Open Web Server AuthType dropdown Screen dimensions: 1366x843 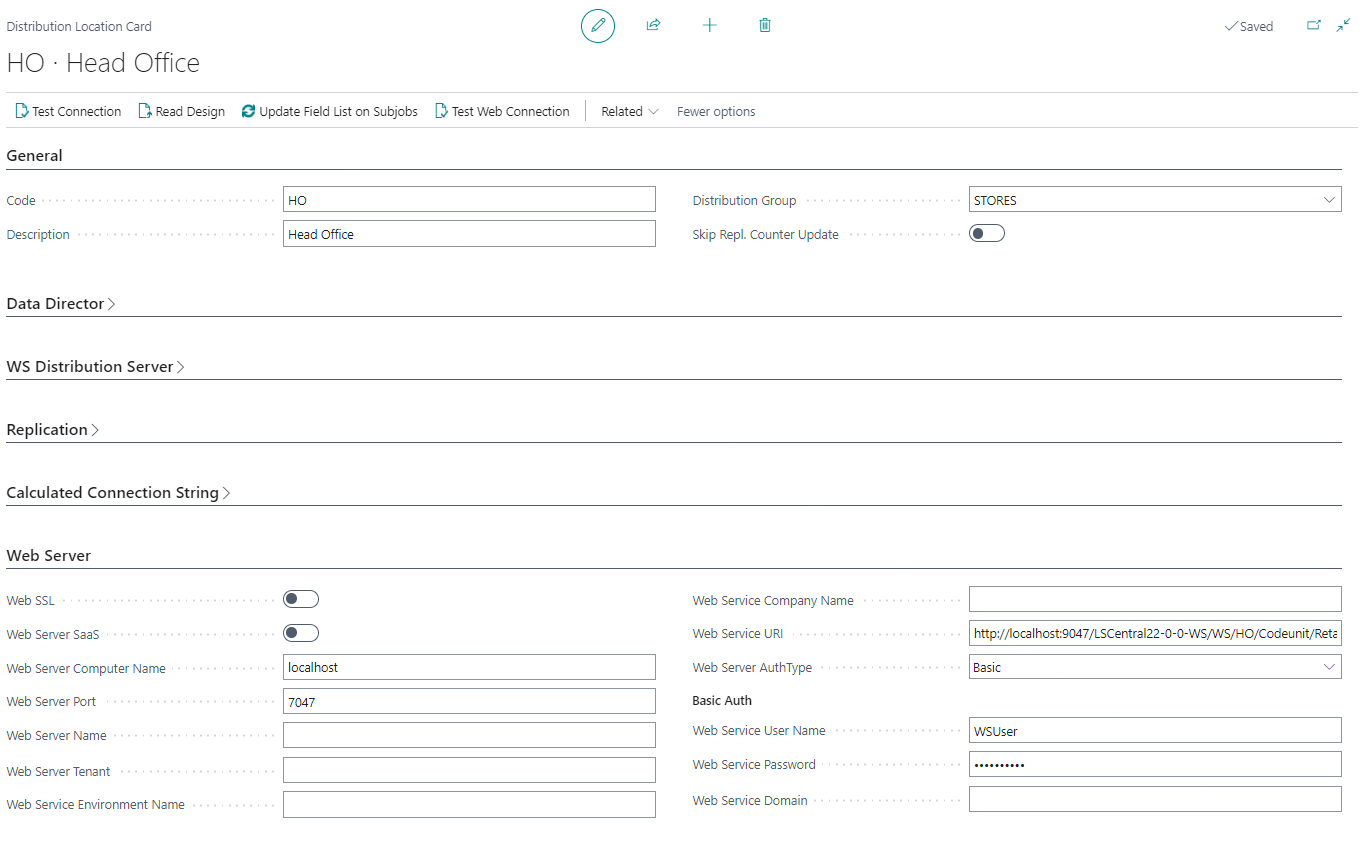point(1154,667)
